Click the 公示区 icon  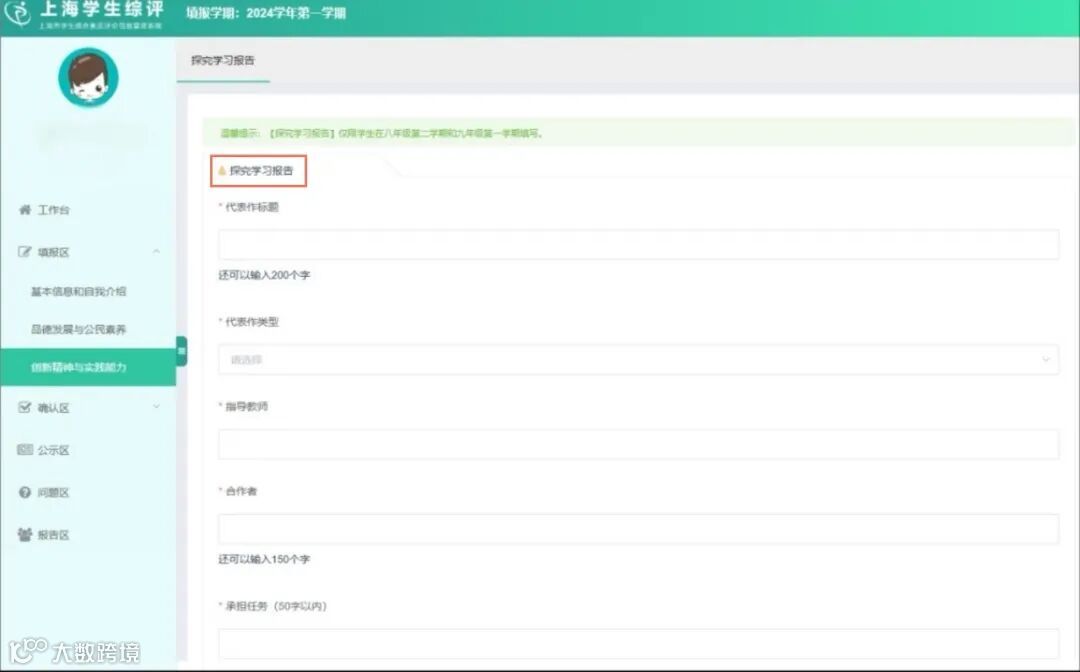pos(25,450)
